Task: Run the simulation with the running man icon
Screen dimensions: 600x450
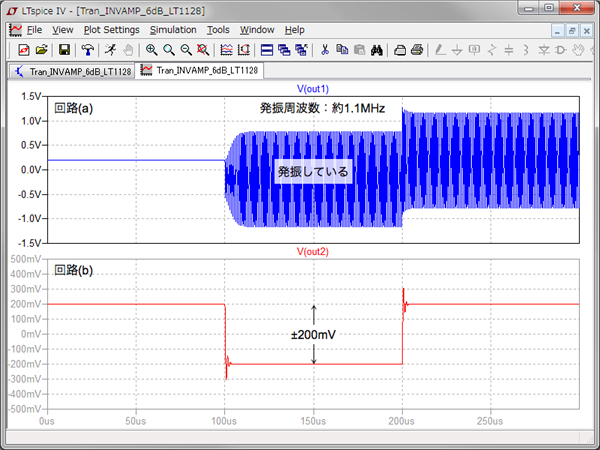Action: 111,49
